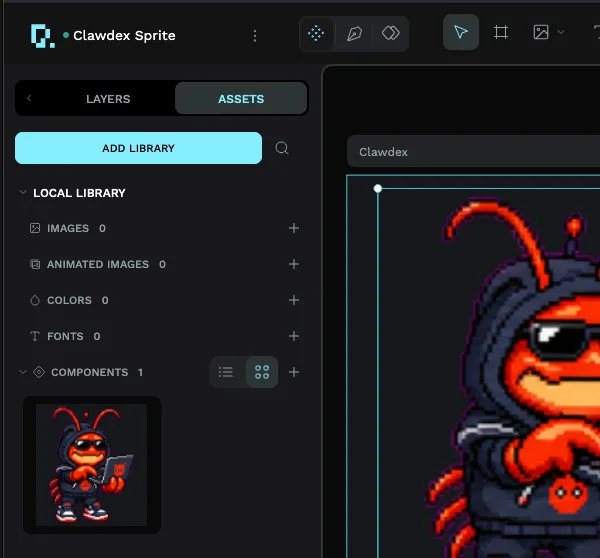Switch to the ASSETS tab
Image resolution: width=600 pixels, height=558 pixels.
pos(241,98)
